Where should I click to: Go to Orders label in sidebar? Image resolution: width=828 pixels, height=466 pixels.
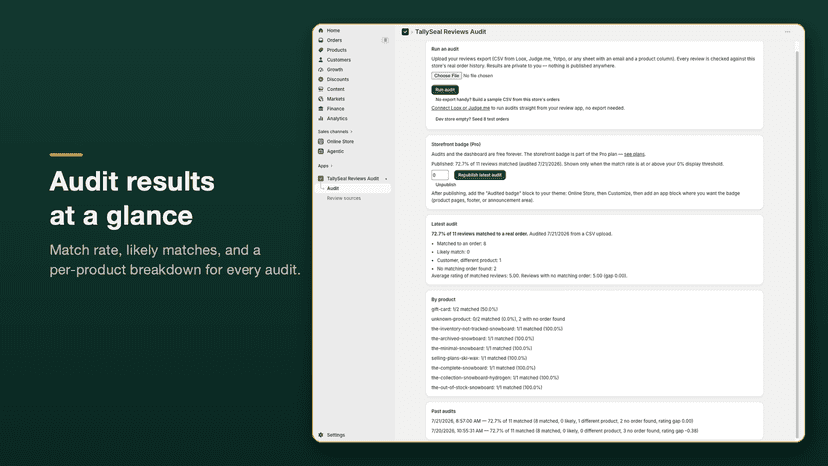coord(334,40)
